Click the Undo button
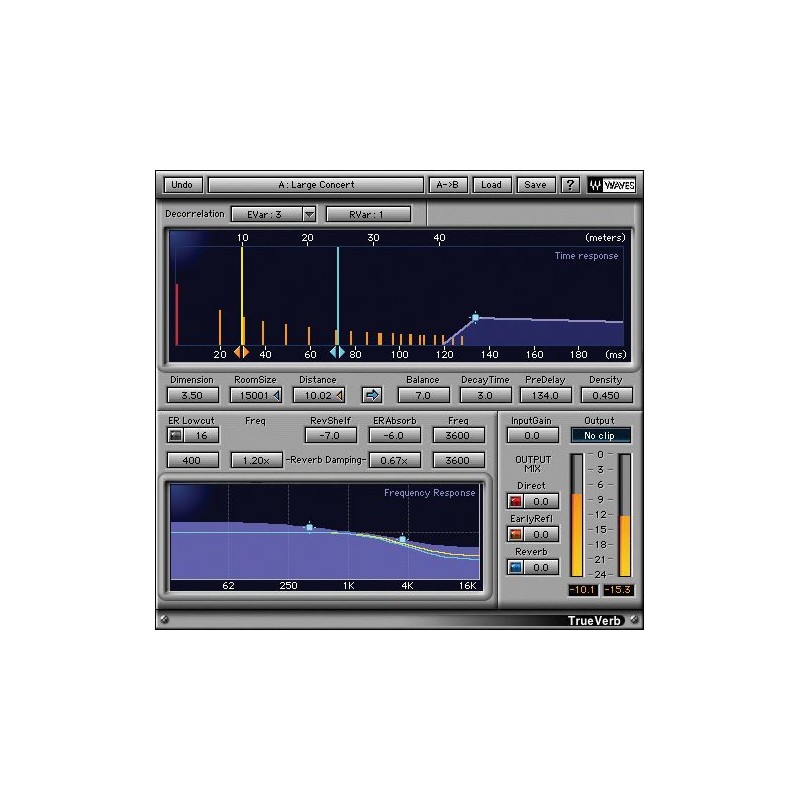Image resolution: width=800 pixels, height=800 pixels. tap(181, 185)
